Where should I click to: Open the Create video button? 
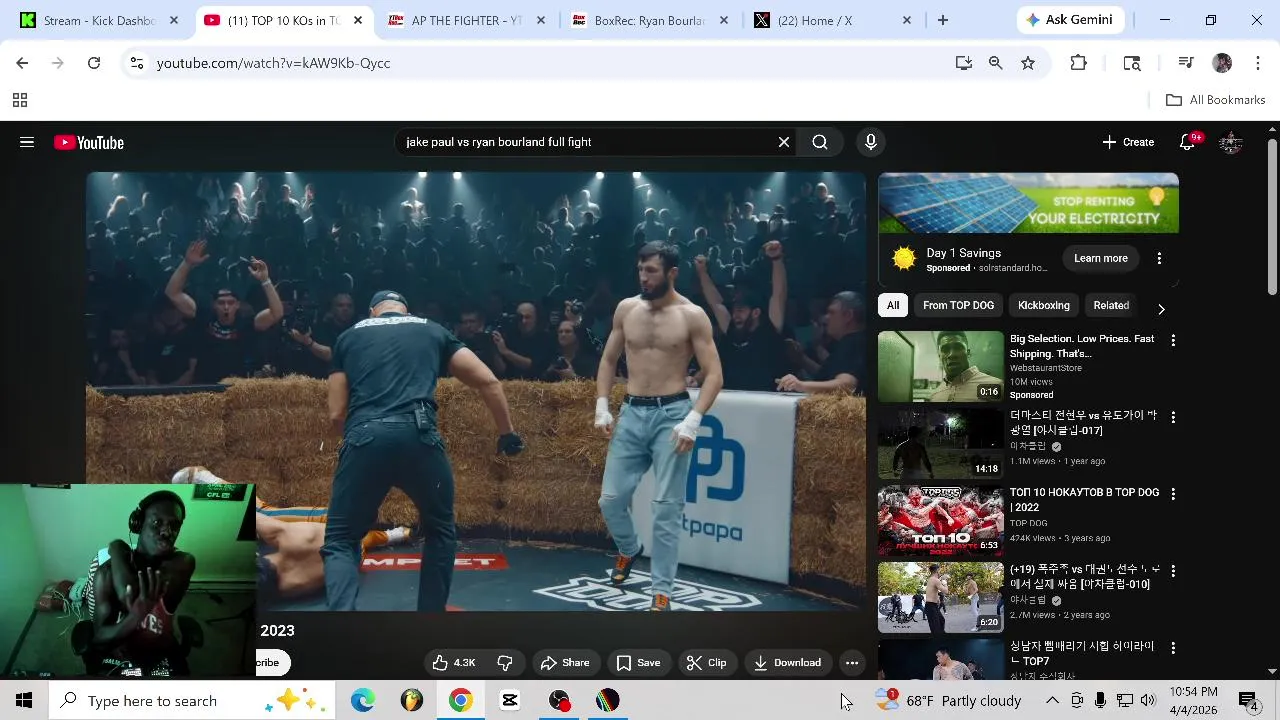tap(1128, 142)
